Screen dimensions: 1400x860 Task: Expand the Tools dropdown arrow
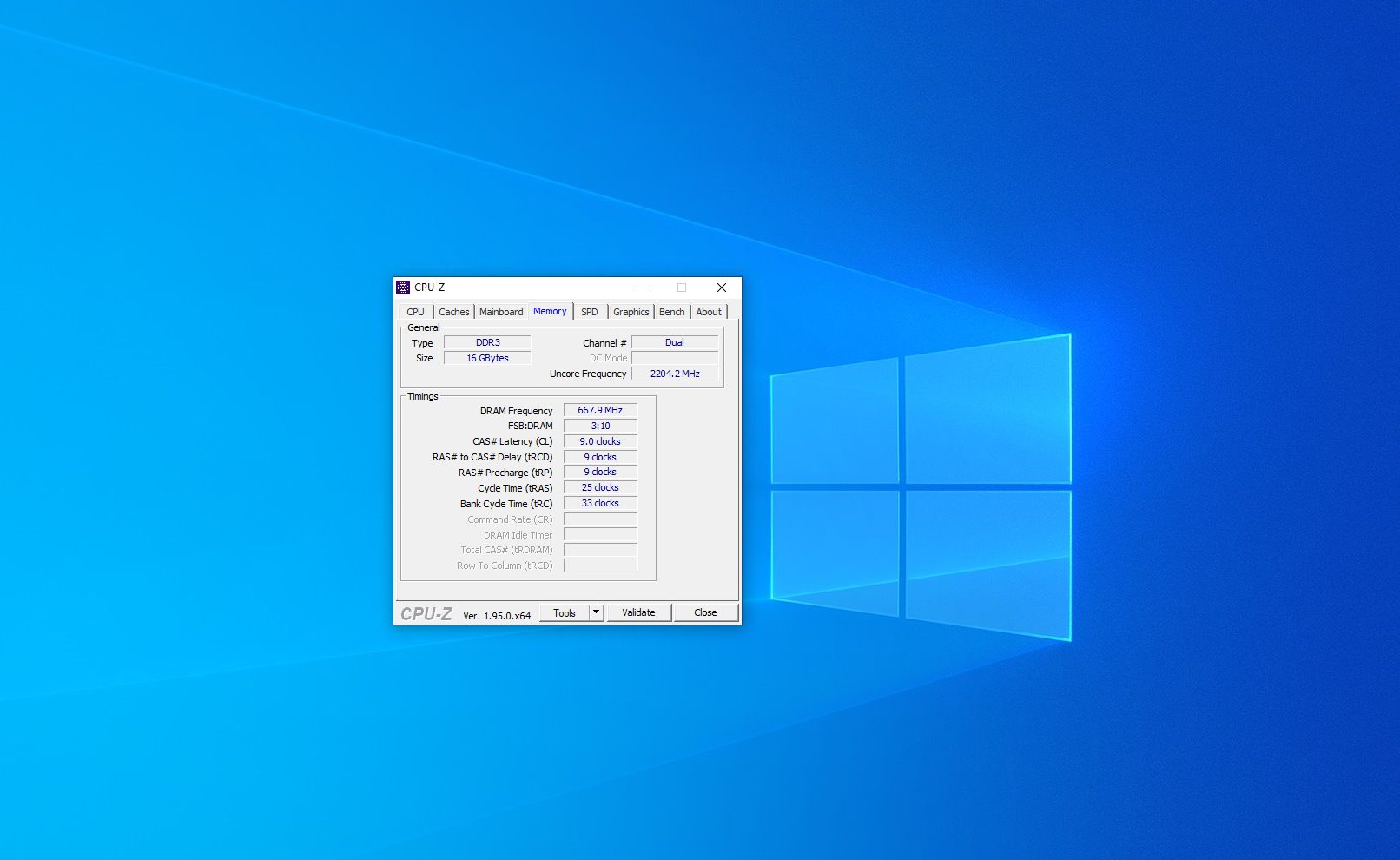(x=597, y=612)
